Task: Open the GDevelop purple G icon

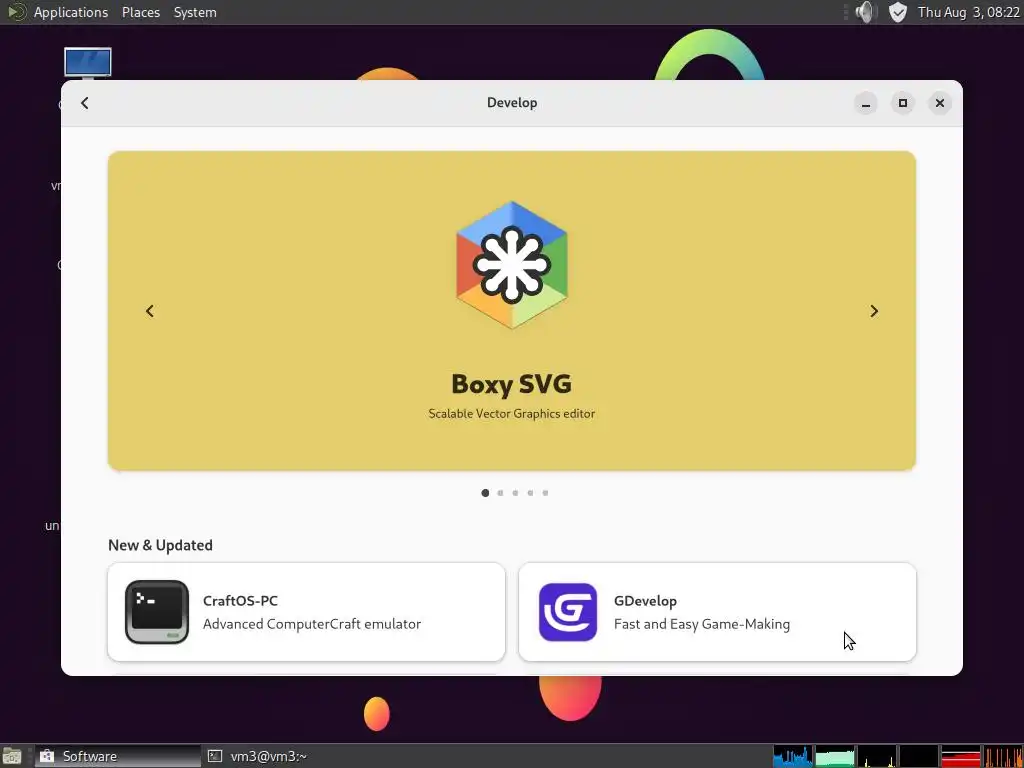Action: point(568,612)
